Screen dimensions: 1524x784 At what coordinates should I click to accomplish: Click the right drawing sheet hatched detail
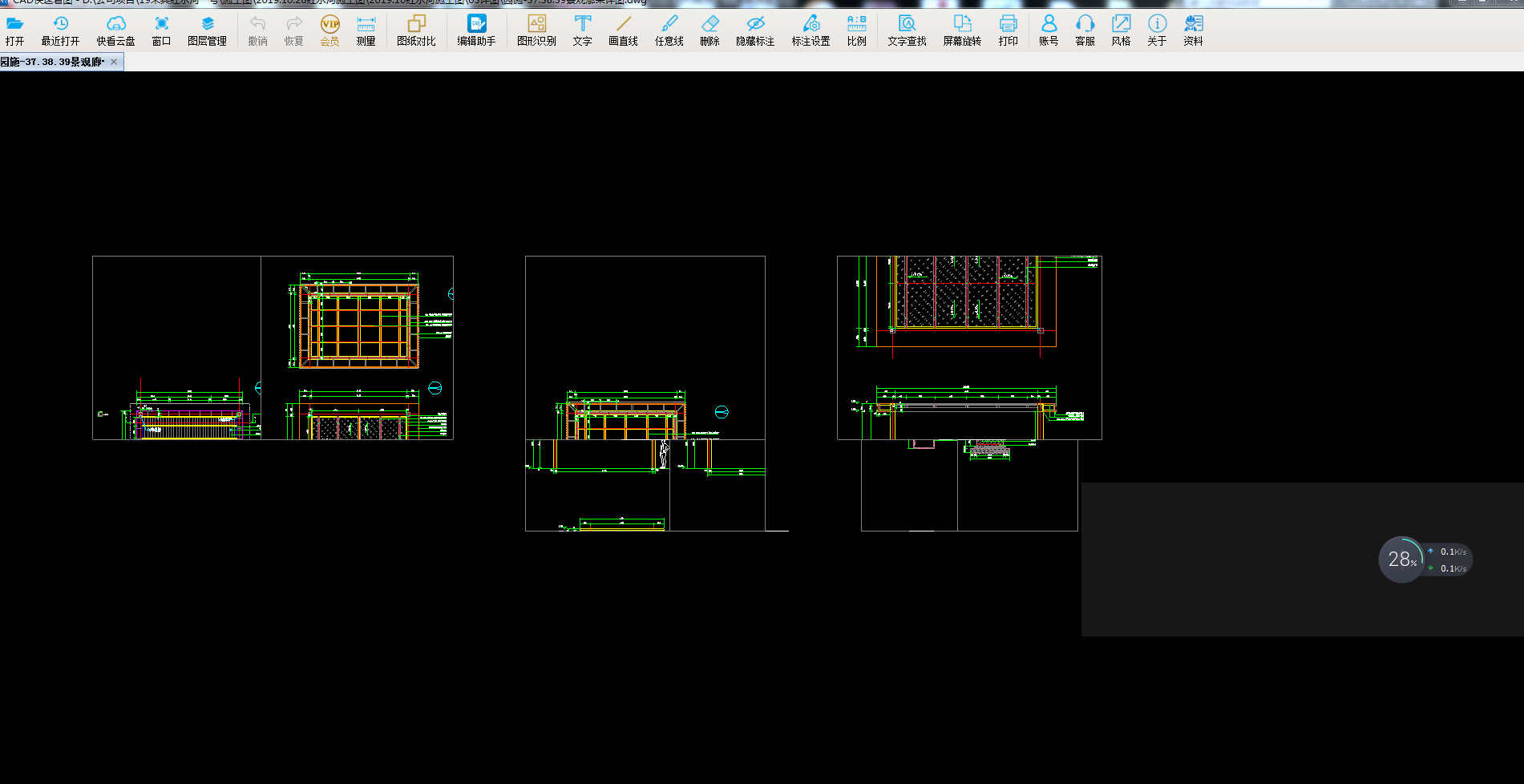[966, 293]
